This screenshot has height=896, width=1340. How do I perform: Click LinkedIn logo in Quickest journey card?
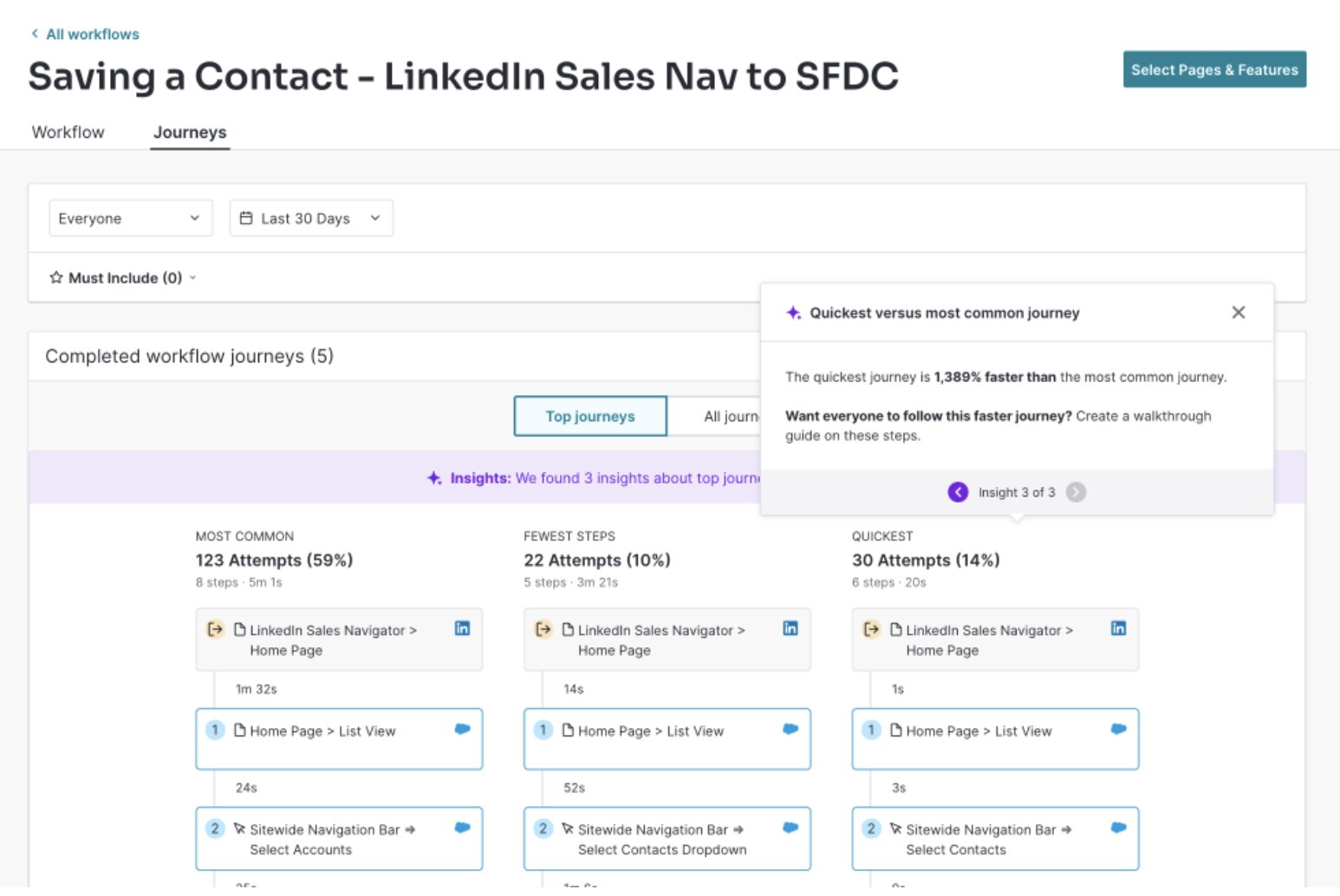pos(1119,628)
